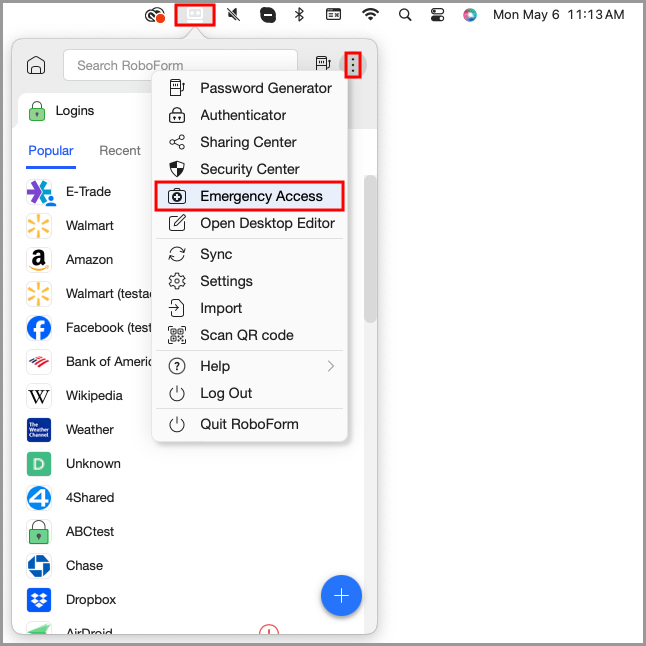The height and width of the screenshot is (646, 646).
Task: Switch to the Recent tab
Action: coord(120,151)
